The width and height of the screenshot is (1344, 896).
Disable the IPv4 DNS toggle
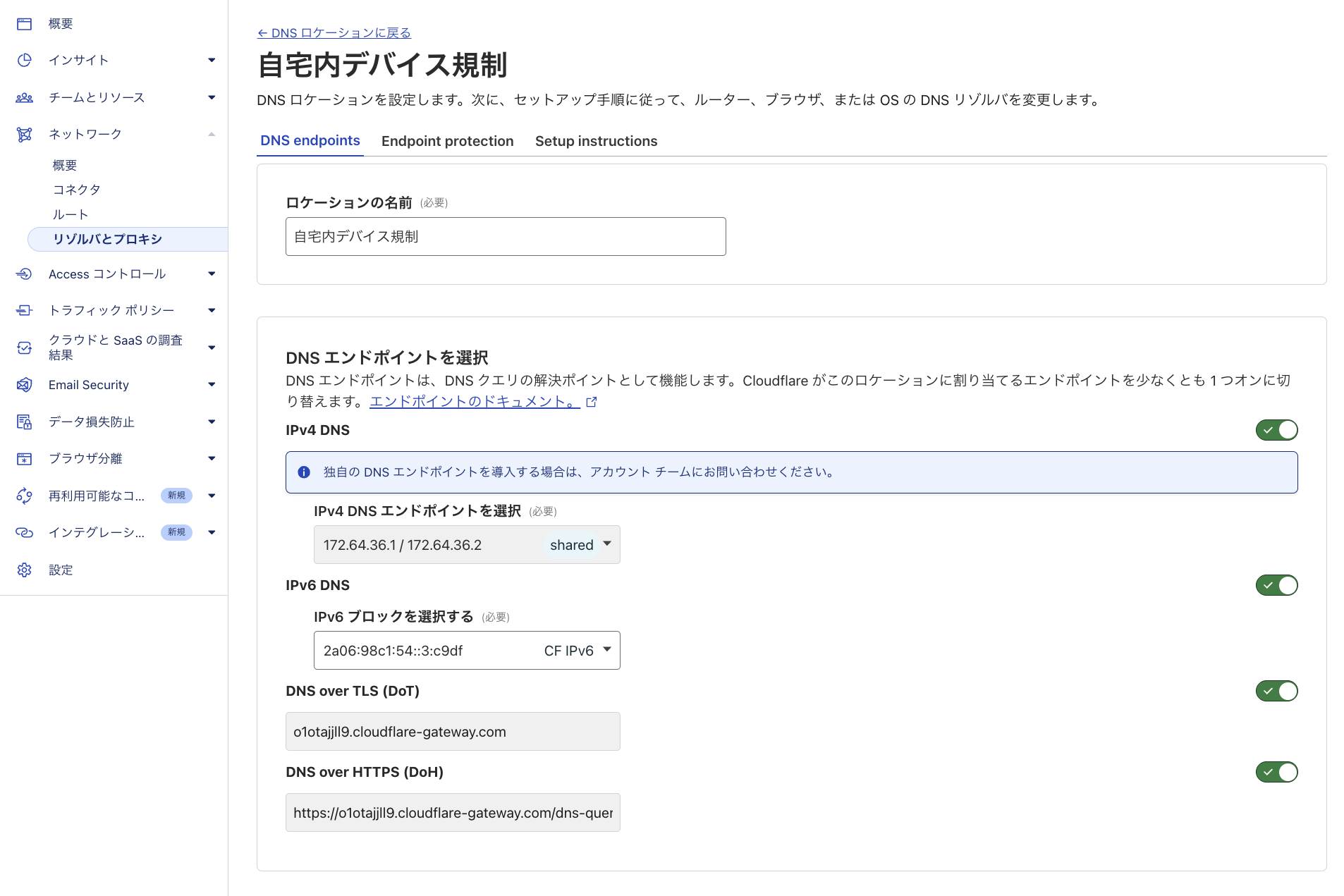click(1276, 429)
